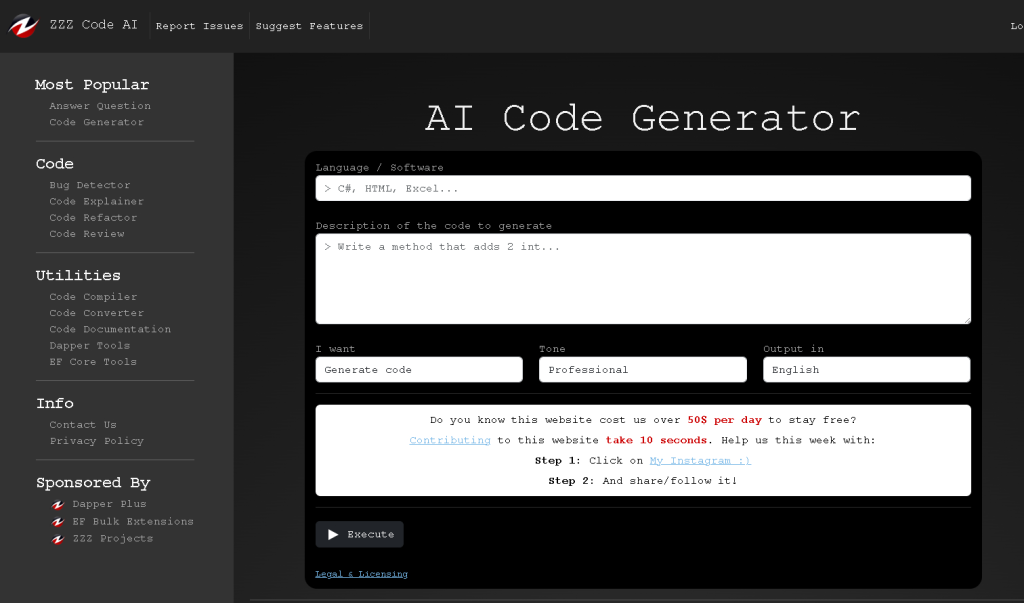The height and width of the screenshot is (603, 1024).
Task: Open the Code Compiler utility
Action: click(x=93, y=296)
